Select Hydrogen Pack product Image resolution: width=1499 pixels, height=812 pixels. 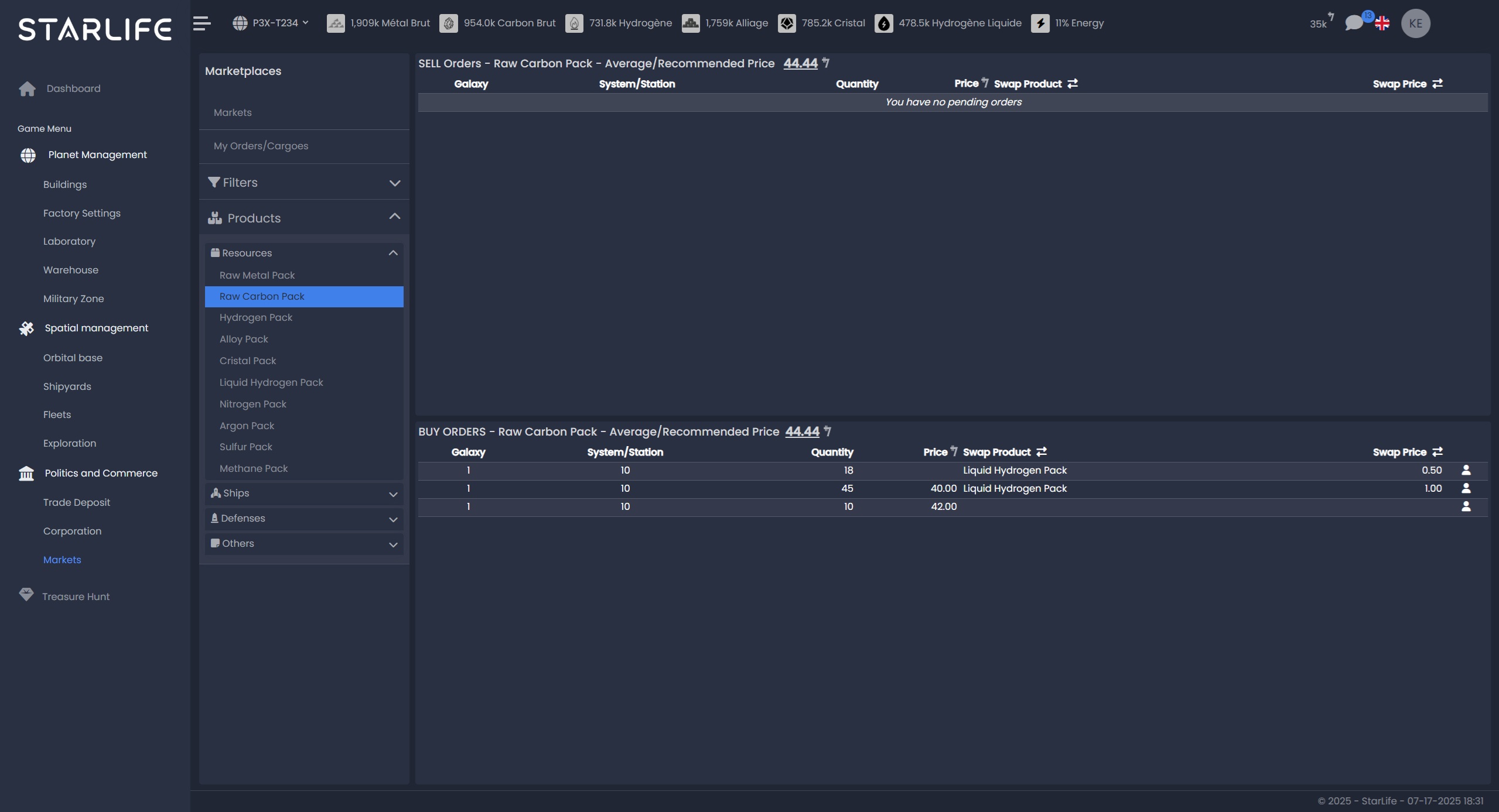pyautogui.click(x=304, y=317)
